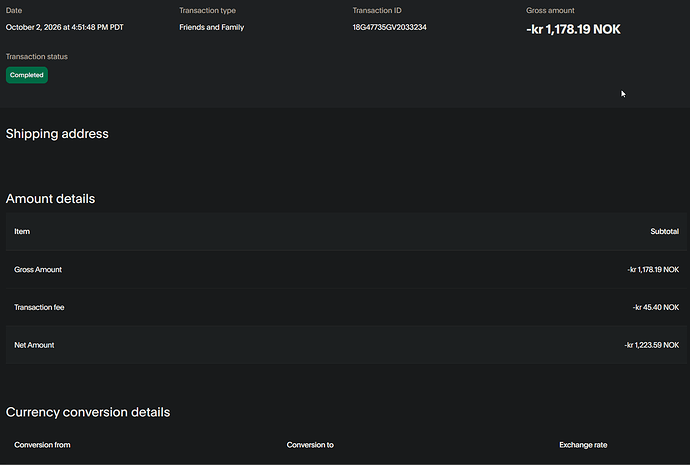Click the -kr 1,223.59 NOK net value

pos(652,345)
